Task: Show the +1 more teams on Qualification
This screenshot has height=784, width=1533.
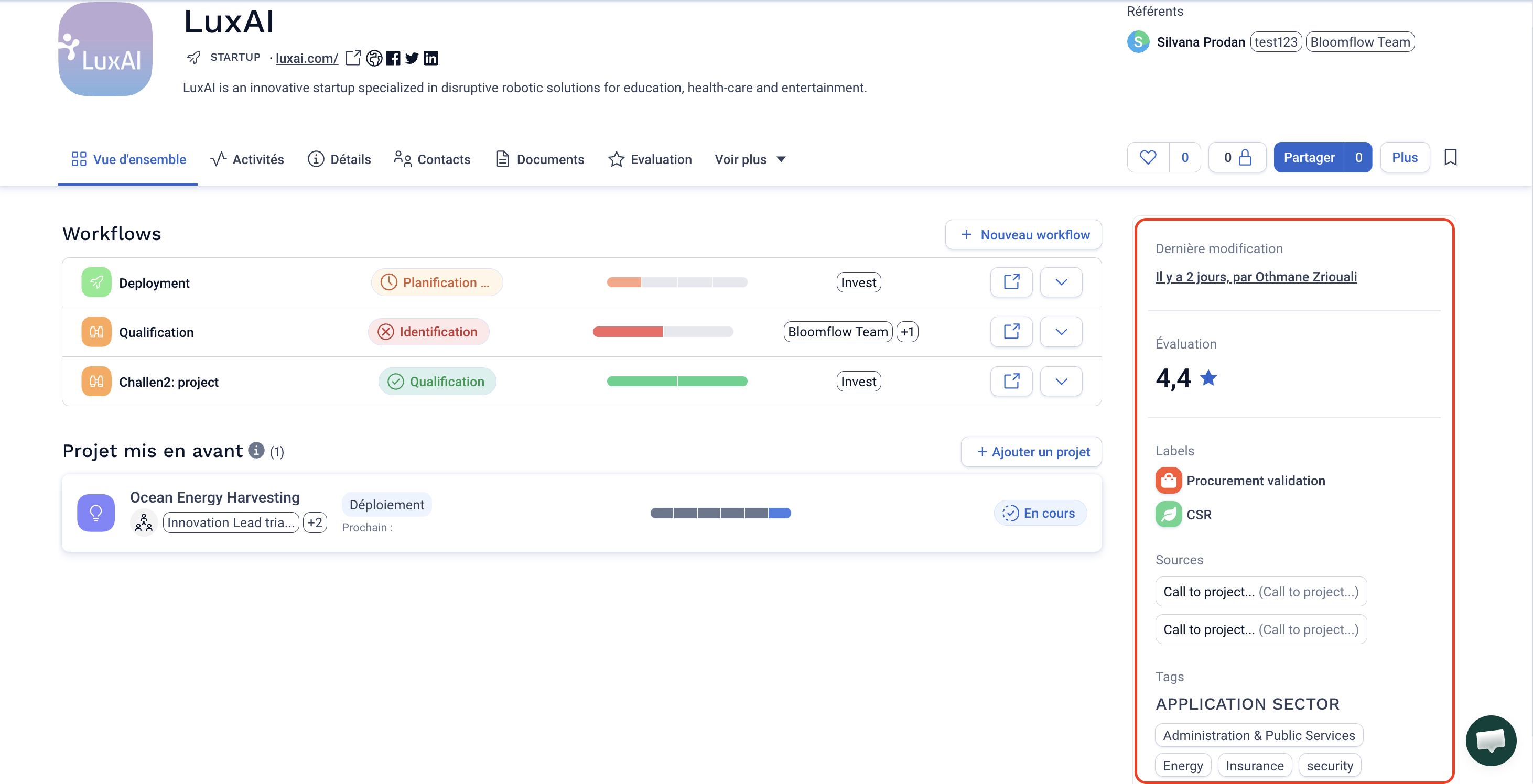Action: tap(907, 332)
